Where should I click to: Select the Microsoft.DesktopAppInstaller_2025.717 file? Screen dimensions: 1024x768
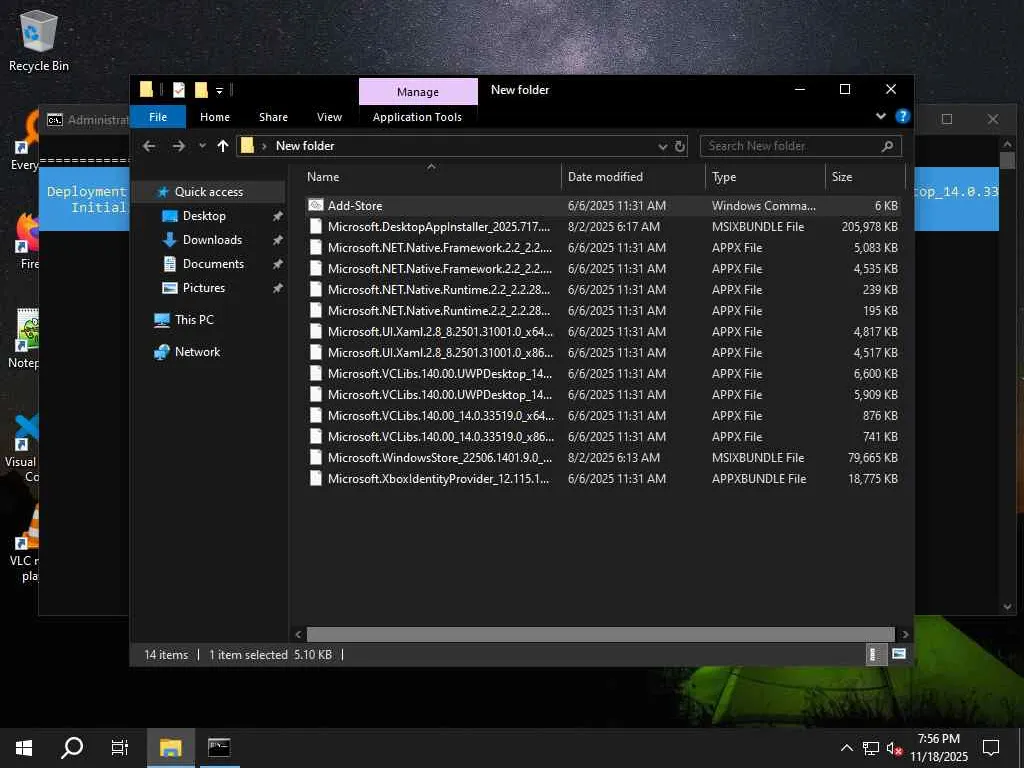pyautogui.click(x=602, y=227)
